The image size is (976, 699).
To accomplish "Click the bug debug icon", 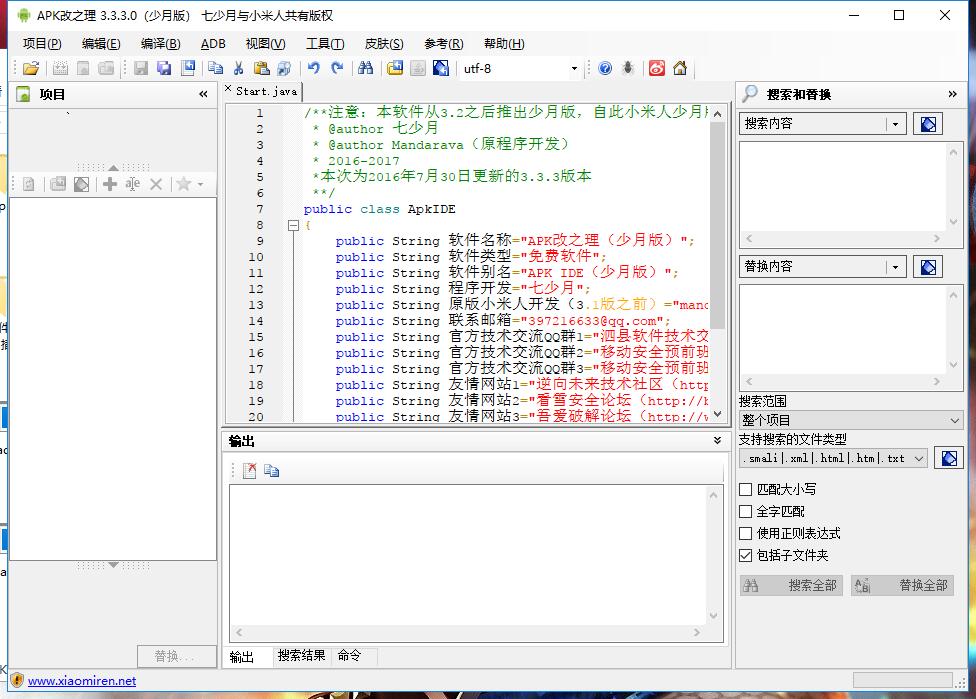I will tap(628, 68).
